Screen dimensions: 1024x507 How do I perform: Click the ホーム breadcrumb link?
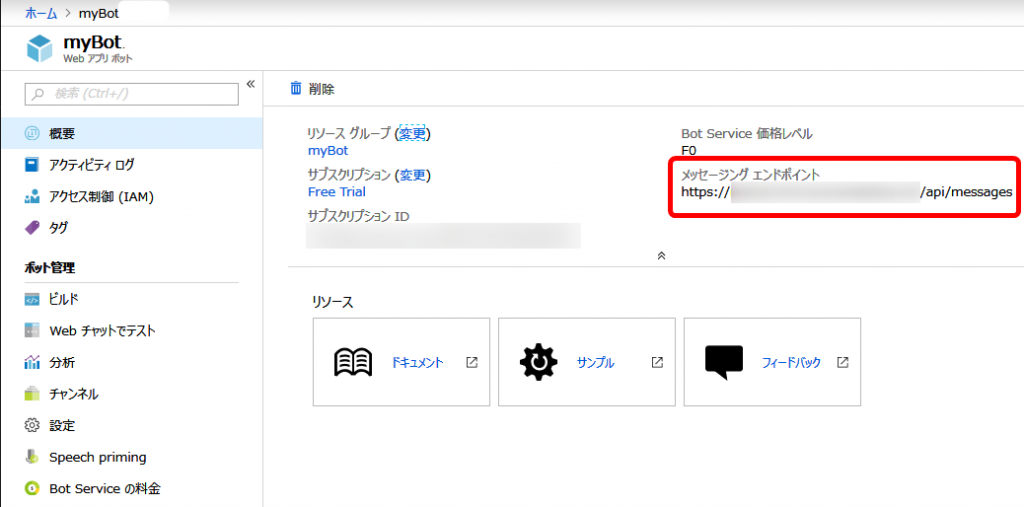click(x=41, y=14)
